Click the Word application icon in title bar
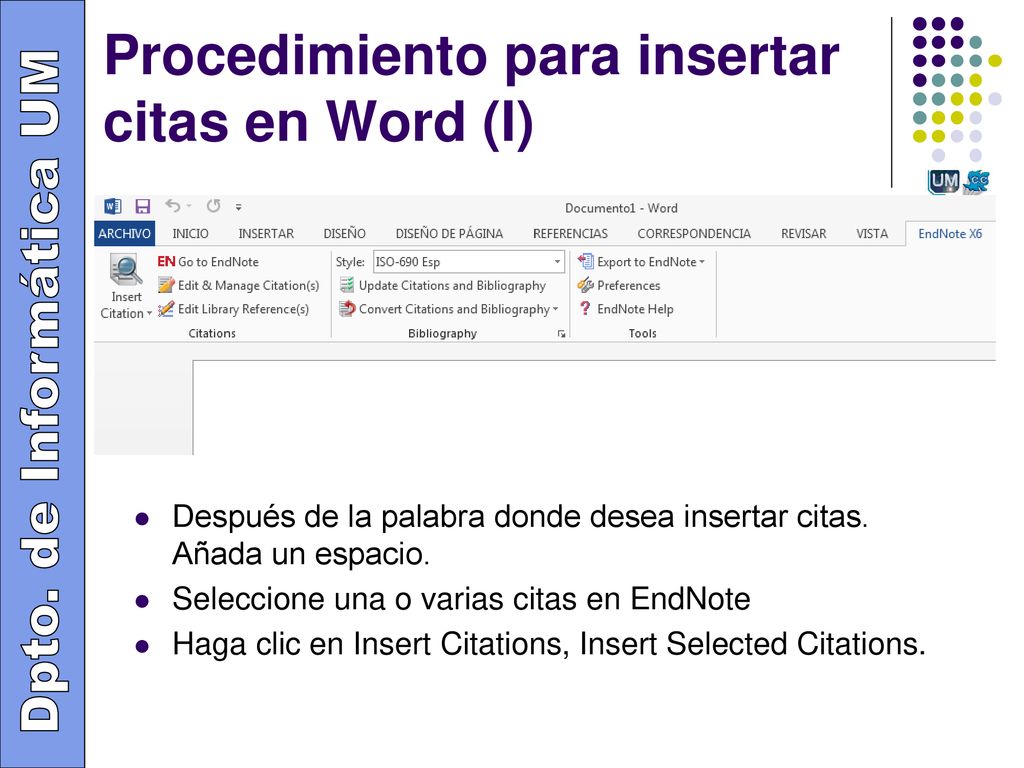Viewport: 1024px width, 768px height. pos(112,206)
